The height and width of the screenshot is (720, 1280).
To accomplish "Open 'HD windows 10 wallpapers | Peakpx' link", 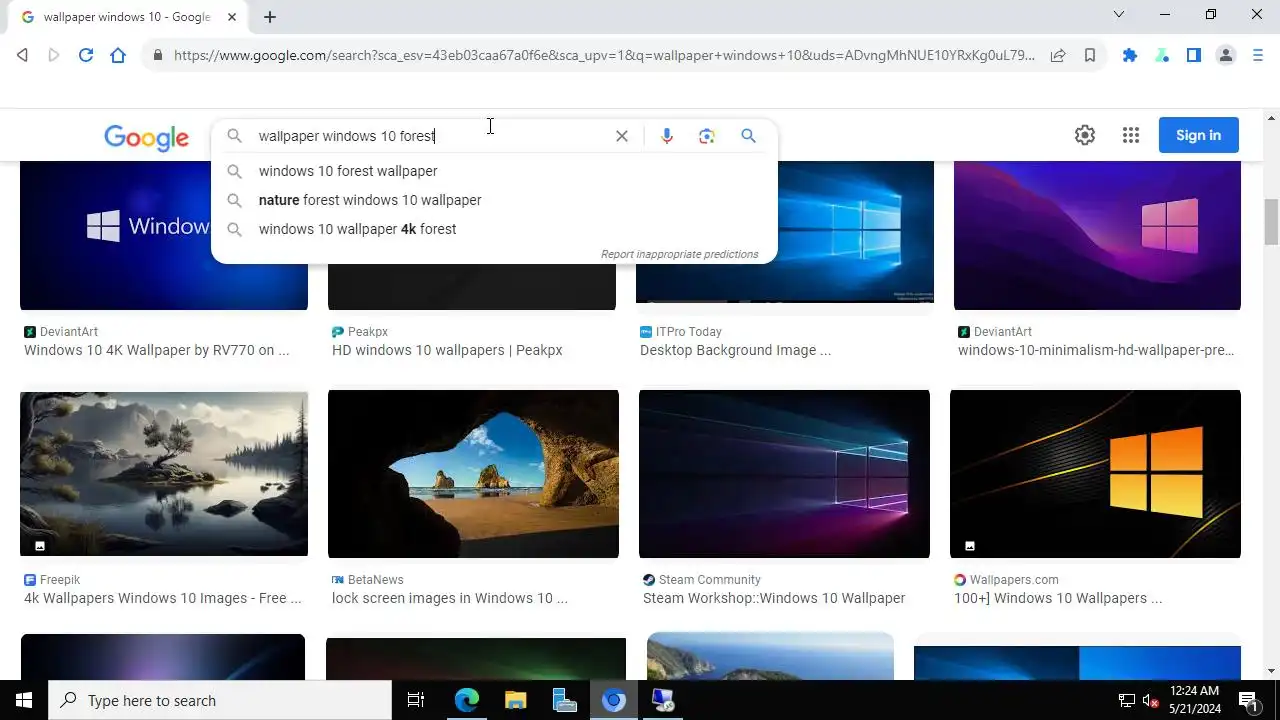I will pyautogui.click(x=447, y=350).
